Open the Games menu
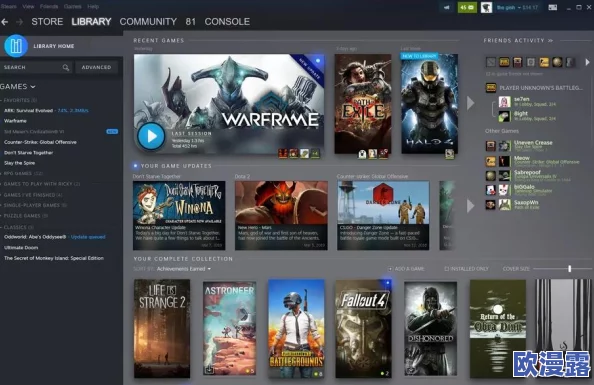This screenshot has width=594, height=385. (72, 6)
